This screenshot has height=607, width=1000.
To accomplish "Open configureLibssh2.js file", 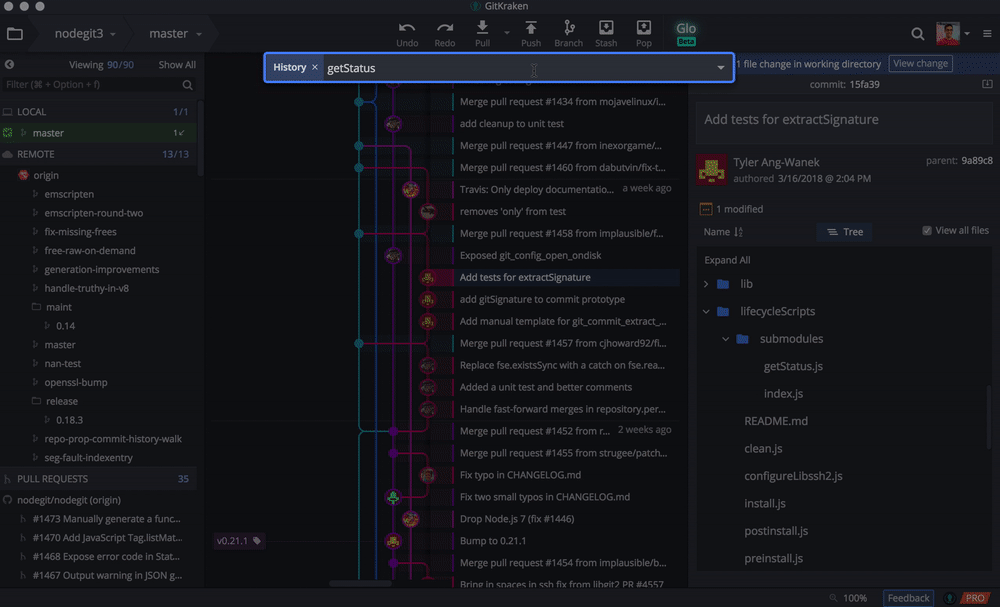I will [x=793, y=476].
